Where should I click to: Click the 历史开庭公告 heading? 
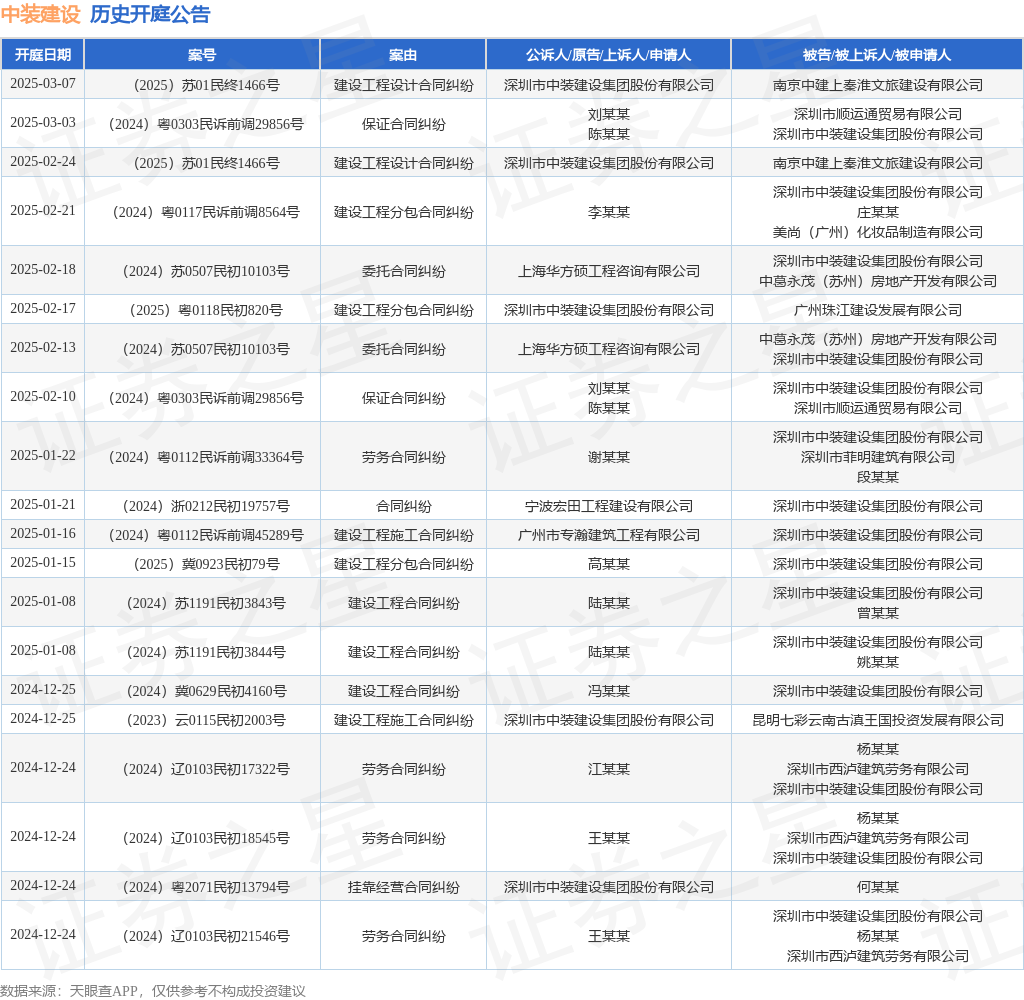[x=150, y=14]
